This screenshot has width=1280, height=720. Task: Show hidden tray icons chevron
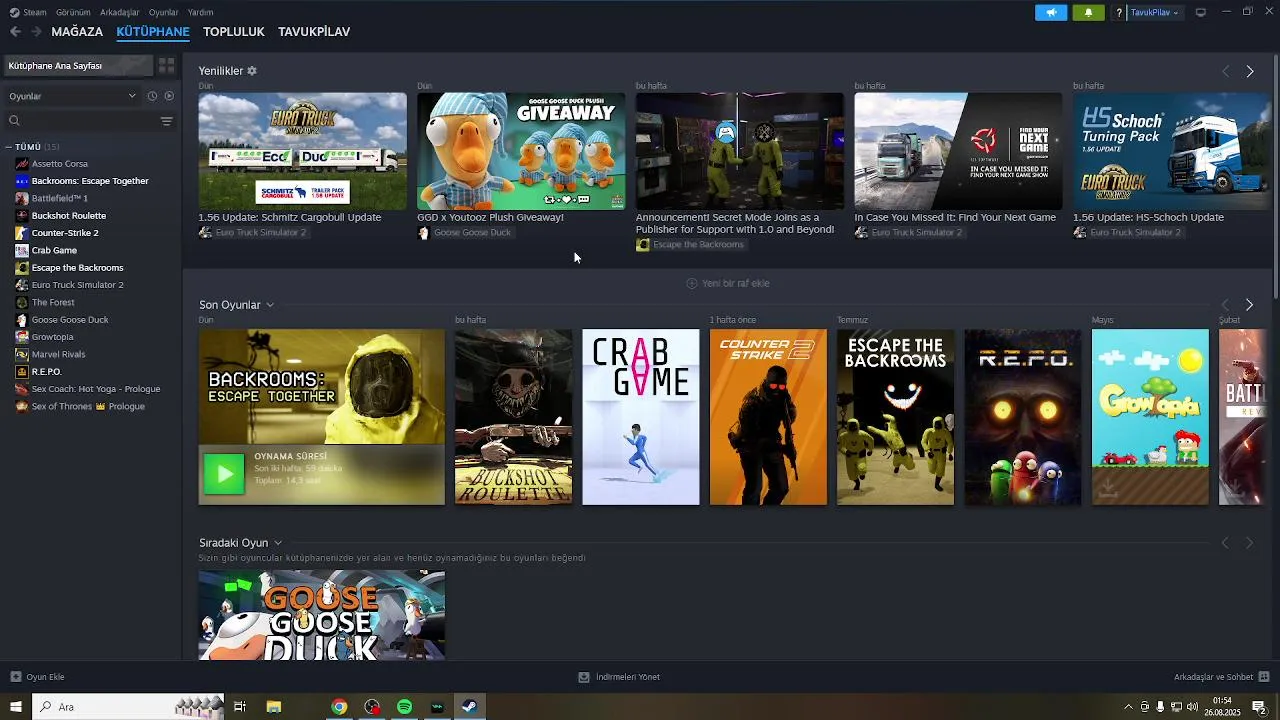coord(1129,707)
